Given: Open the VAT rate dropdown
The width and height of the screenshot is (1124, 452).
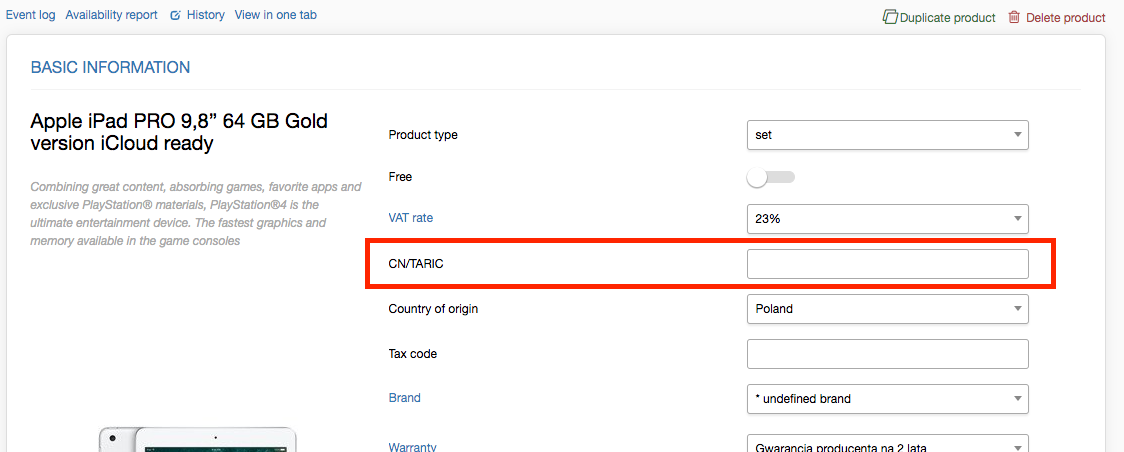Looking at the screenshot, I should click(887, 219).
